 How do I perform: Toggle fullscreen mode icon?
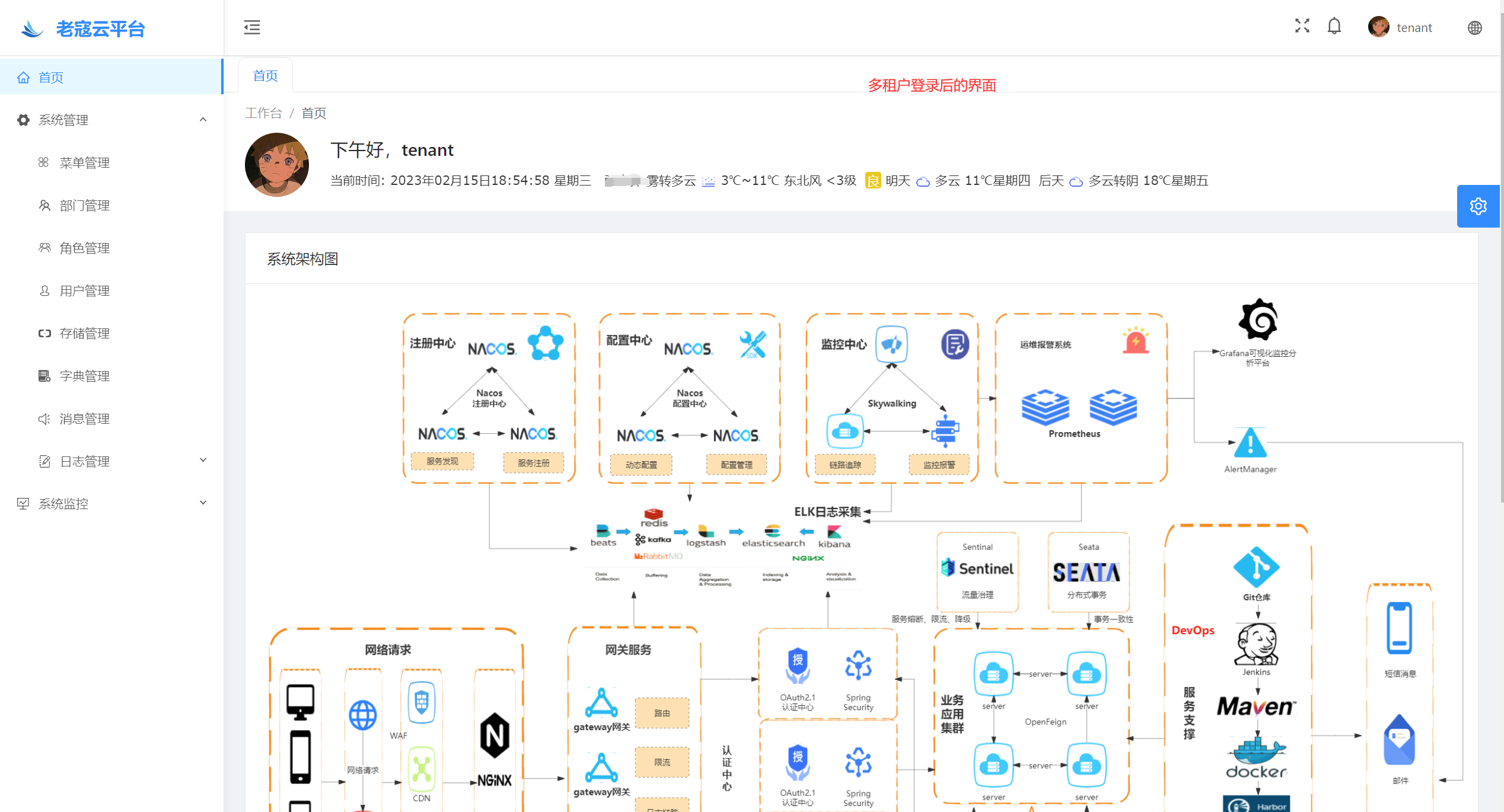[x=1302, y=26]
